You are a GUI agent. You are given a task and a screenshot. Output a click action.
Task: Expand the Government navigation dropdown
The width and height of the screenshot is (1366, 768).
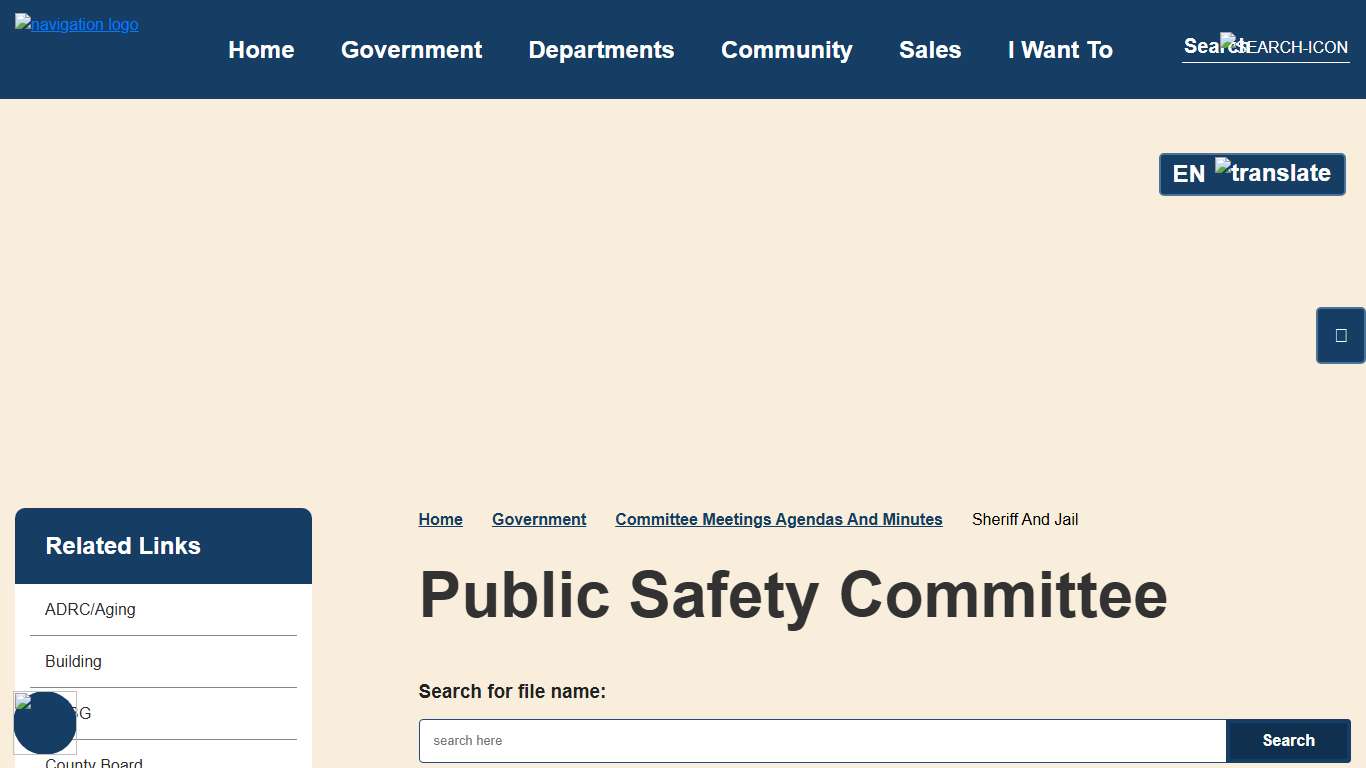[411, 49]
